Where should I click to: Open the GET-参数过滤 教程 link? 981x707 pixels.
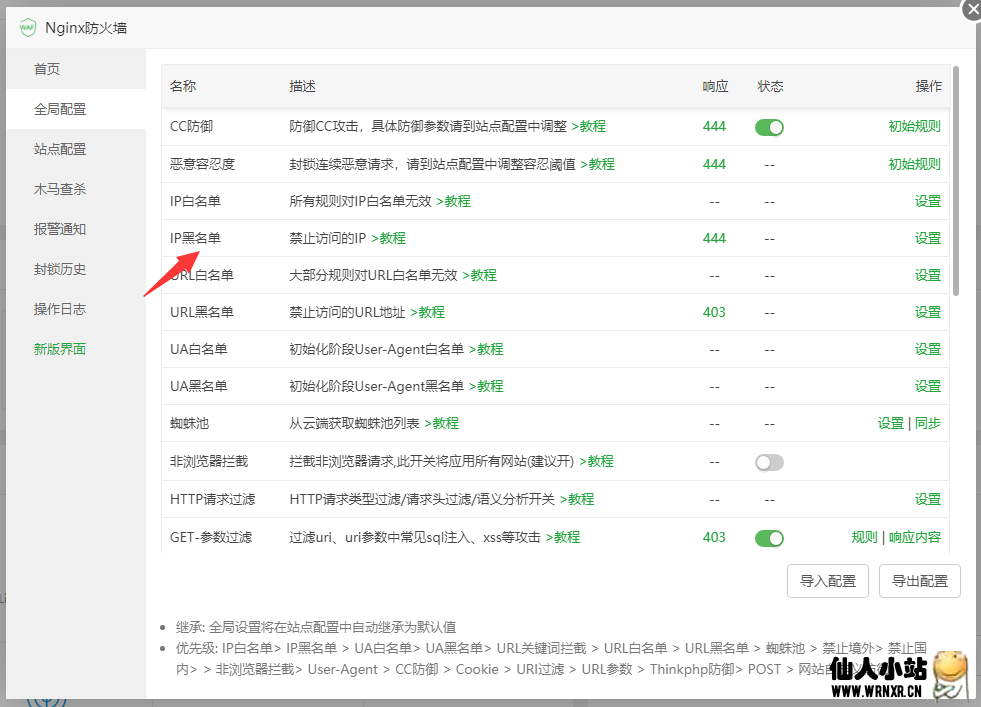tap(563, 537)
